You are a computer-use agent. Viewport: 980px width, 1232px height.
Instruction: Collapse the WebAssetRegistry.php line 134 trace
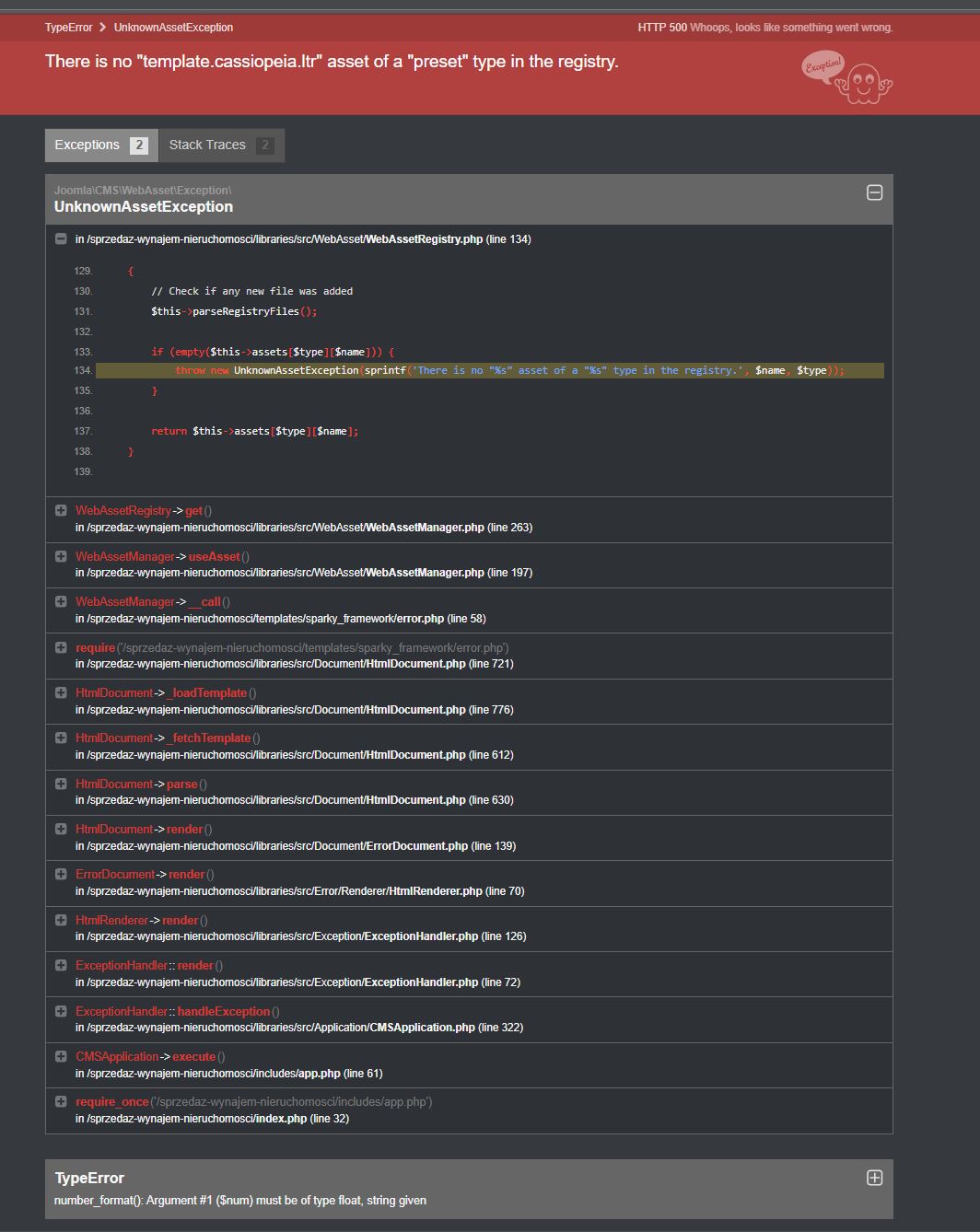(61, 238)
